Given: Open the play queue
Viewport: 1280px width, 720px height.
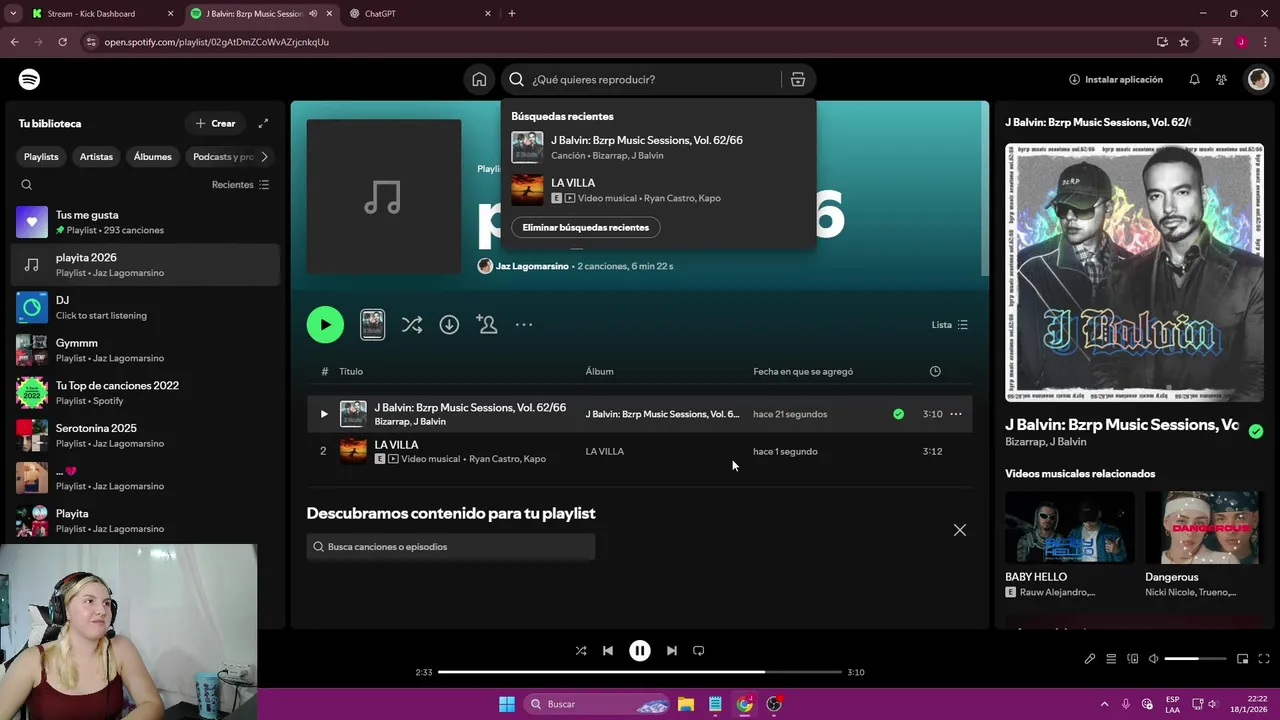Looking at the screenshot, I should pyautogui.click(x=1111, y=659).
